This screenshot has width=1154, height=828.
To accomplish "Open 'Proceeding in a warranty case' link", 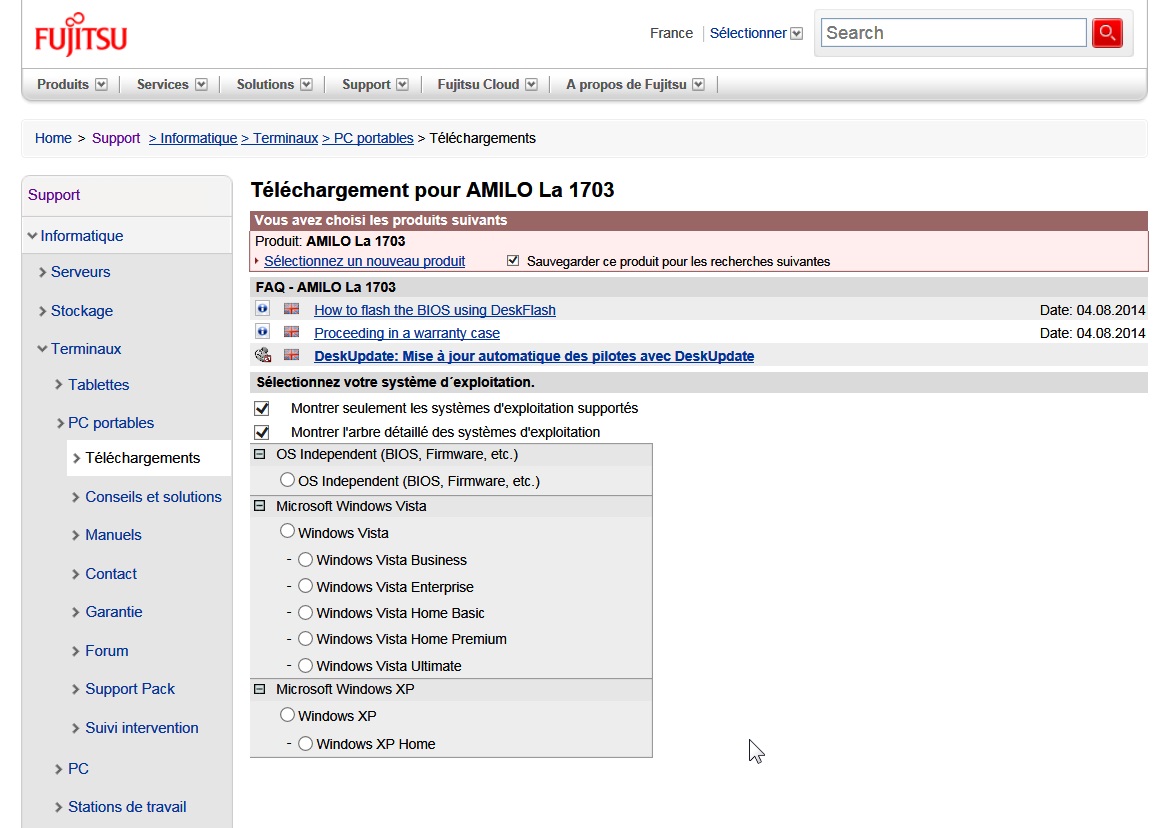I will click(407, 333).
